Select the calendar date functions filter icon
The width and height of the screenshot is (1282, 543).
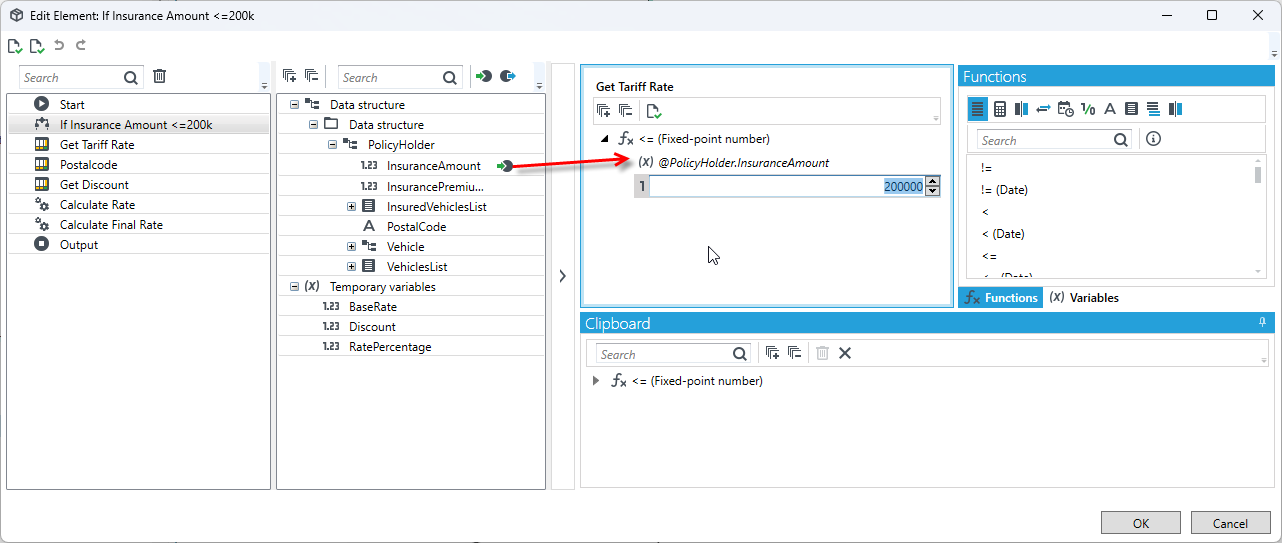point(1066,109)
